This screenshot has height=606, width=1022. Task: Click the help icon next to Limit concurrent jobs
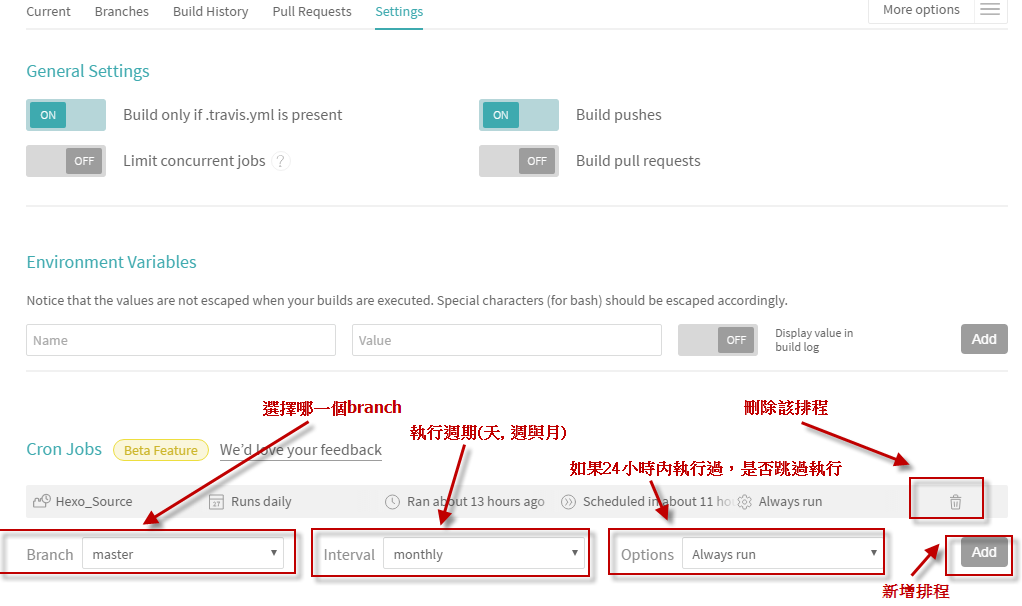click(x=281, y=161)
